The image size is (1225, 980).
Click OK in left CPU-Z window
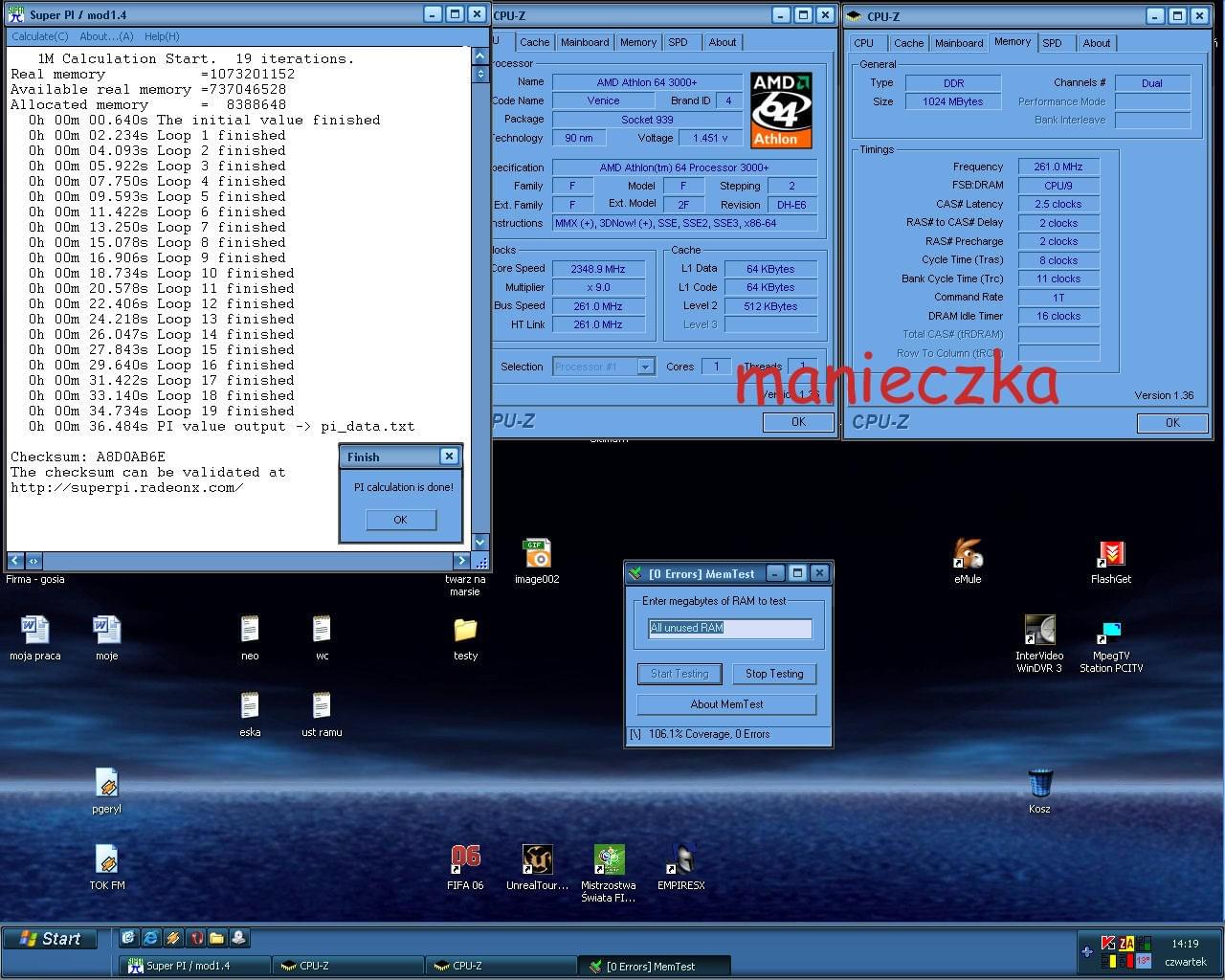(x=798, y=422)
